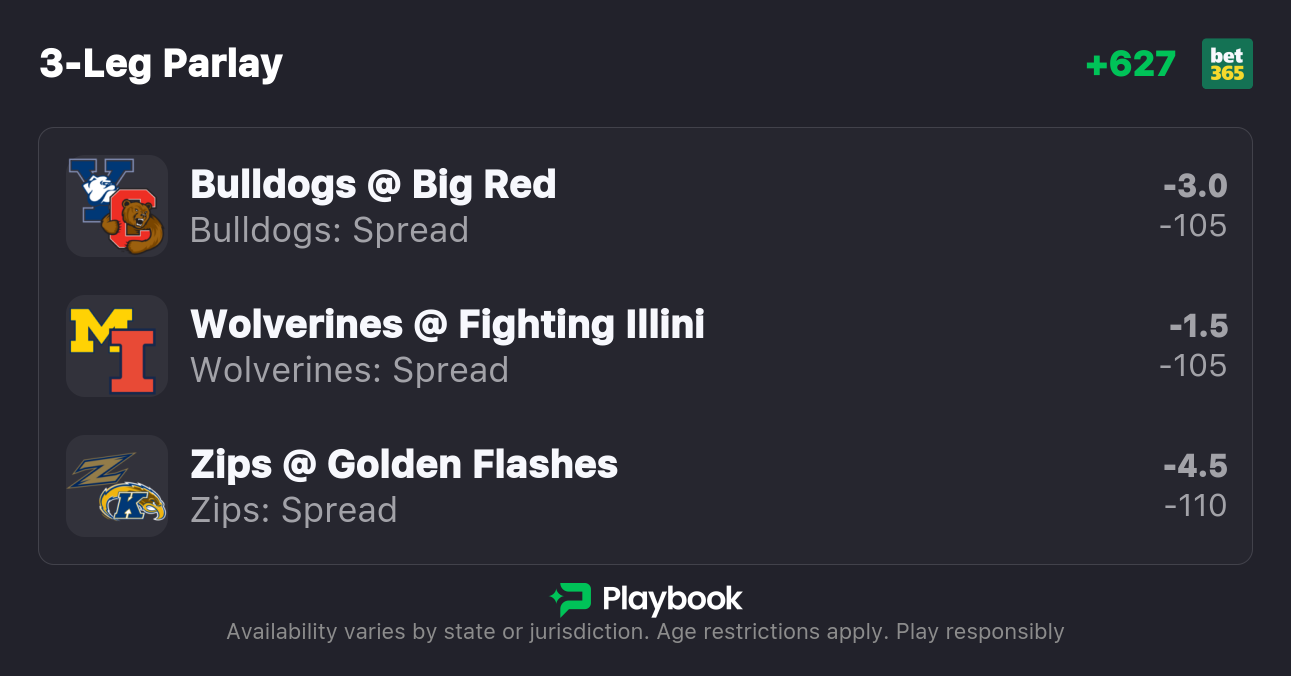Screen dimensions: 1291x676
Task: Select the -1.5 spread value
Action: (x=1198, y=326)
